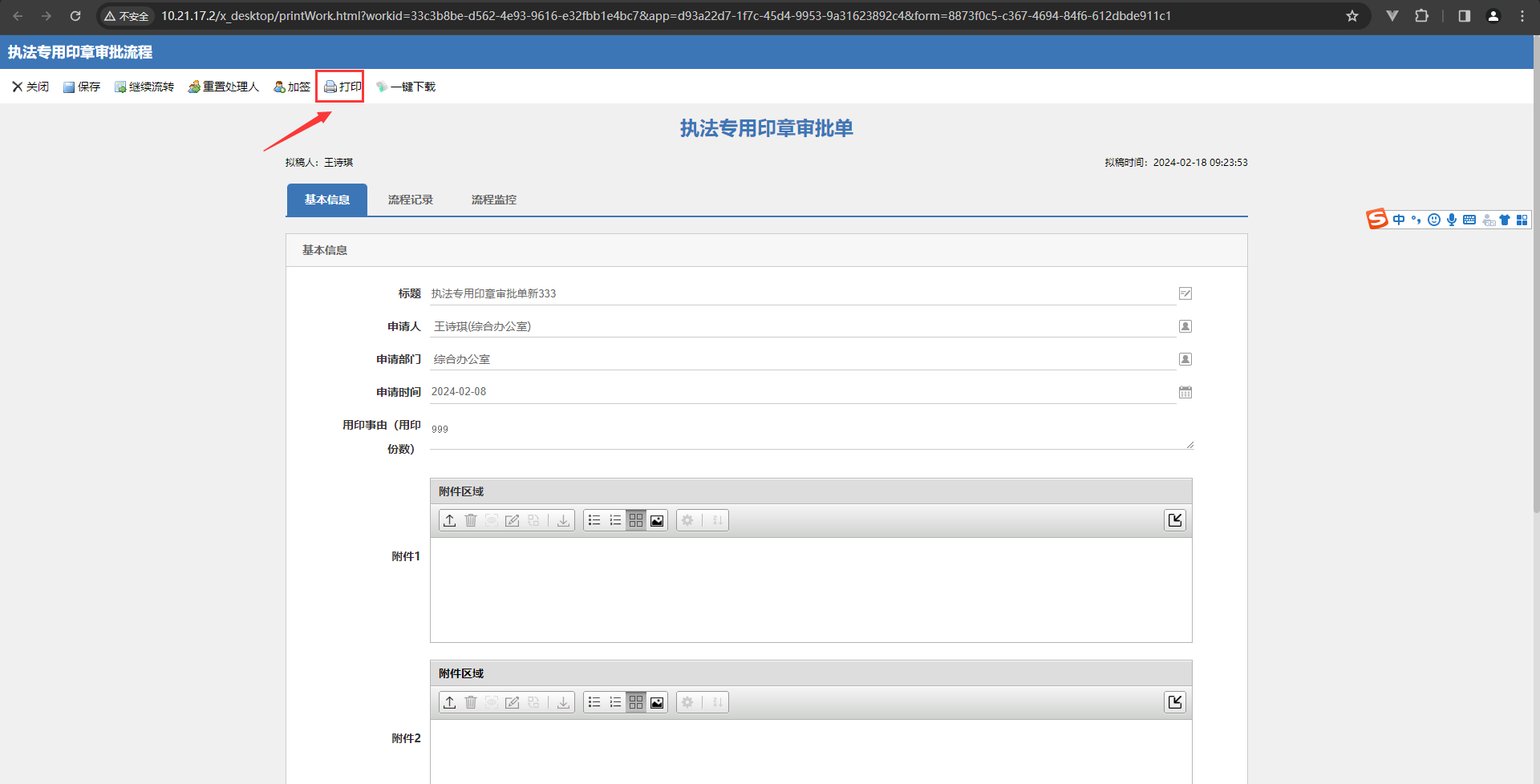Open the Sogou toolbox grid menu
The width and height of the screenshot is (1540, 784).
(1522, 220)
